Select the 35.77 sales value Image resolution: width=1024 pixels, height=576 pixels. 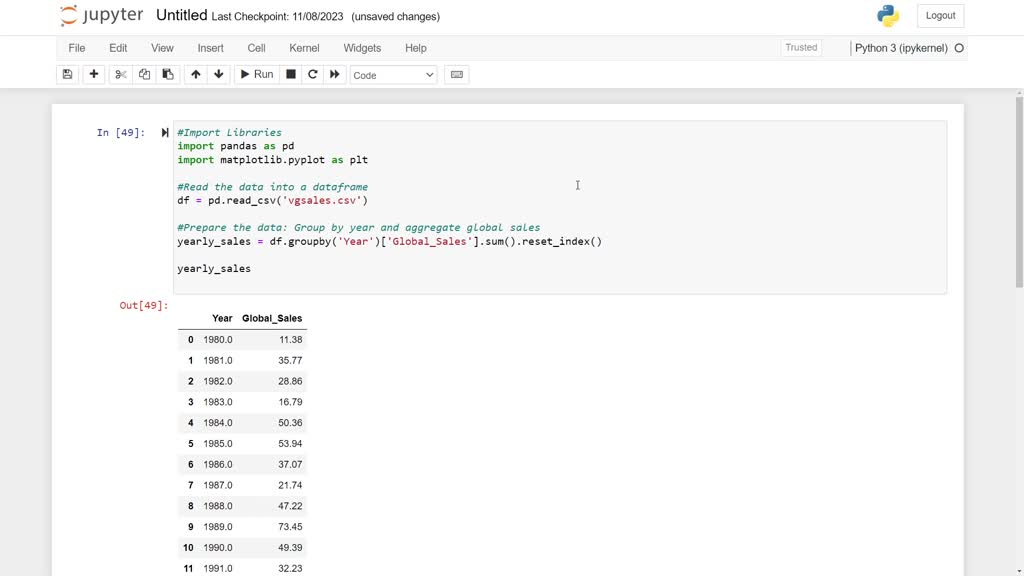(291, 360)
